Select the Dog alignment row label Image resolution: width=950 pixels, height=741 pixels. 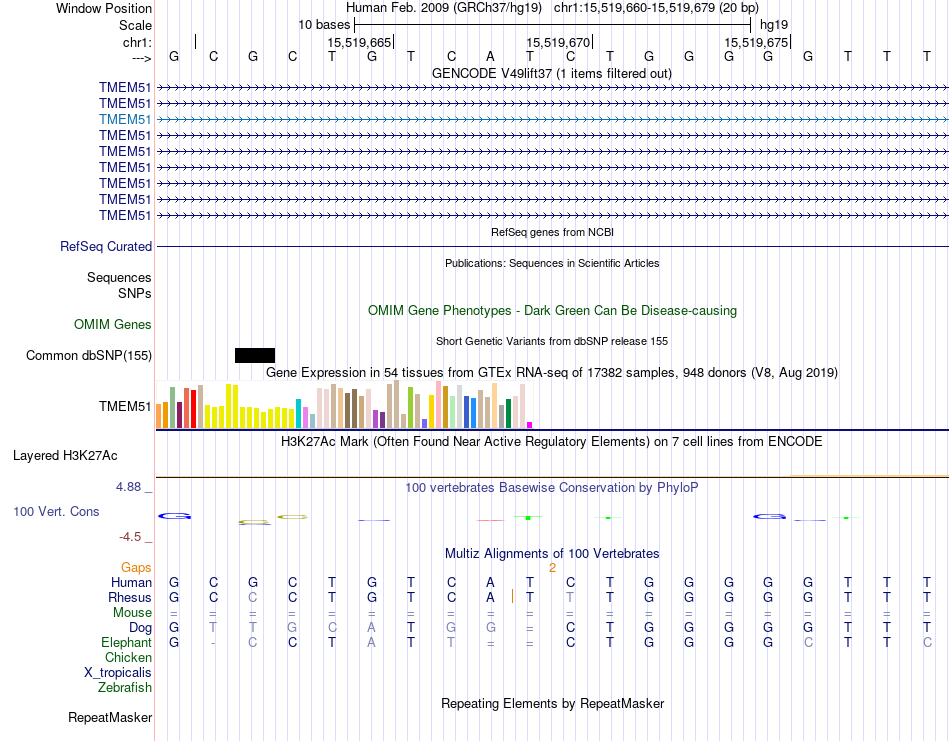point(140,628)
